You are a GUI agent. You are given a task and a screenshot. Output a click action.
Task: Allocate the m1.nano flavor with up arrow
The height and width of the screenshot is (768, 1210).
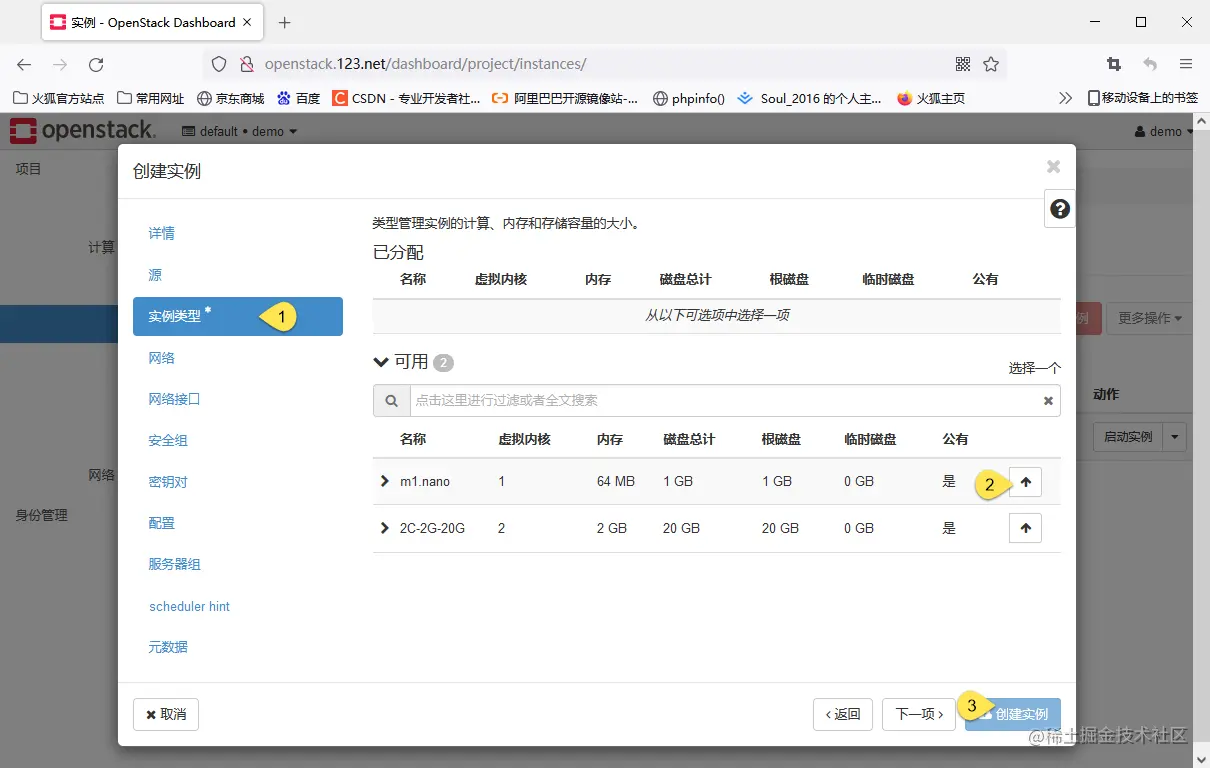click(1025, 481)
